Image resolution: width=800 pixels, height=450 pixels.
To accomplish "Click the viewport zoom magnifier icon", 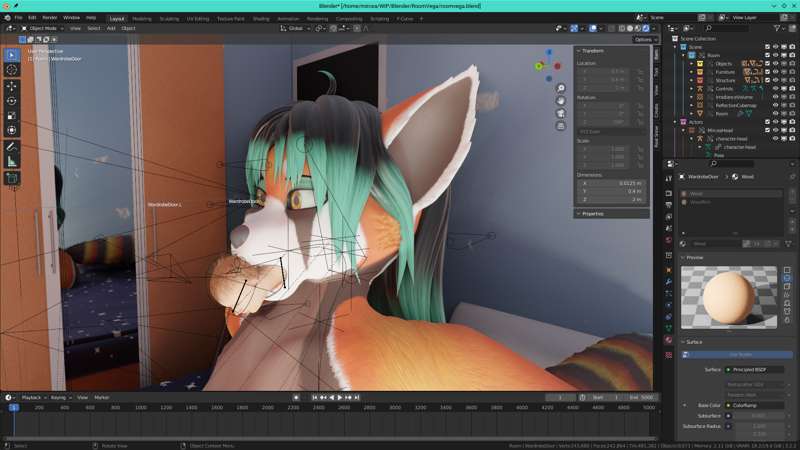I will click(x=561, y=88).
